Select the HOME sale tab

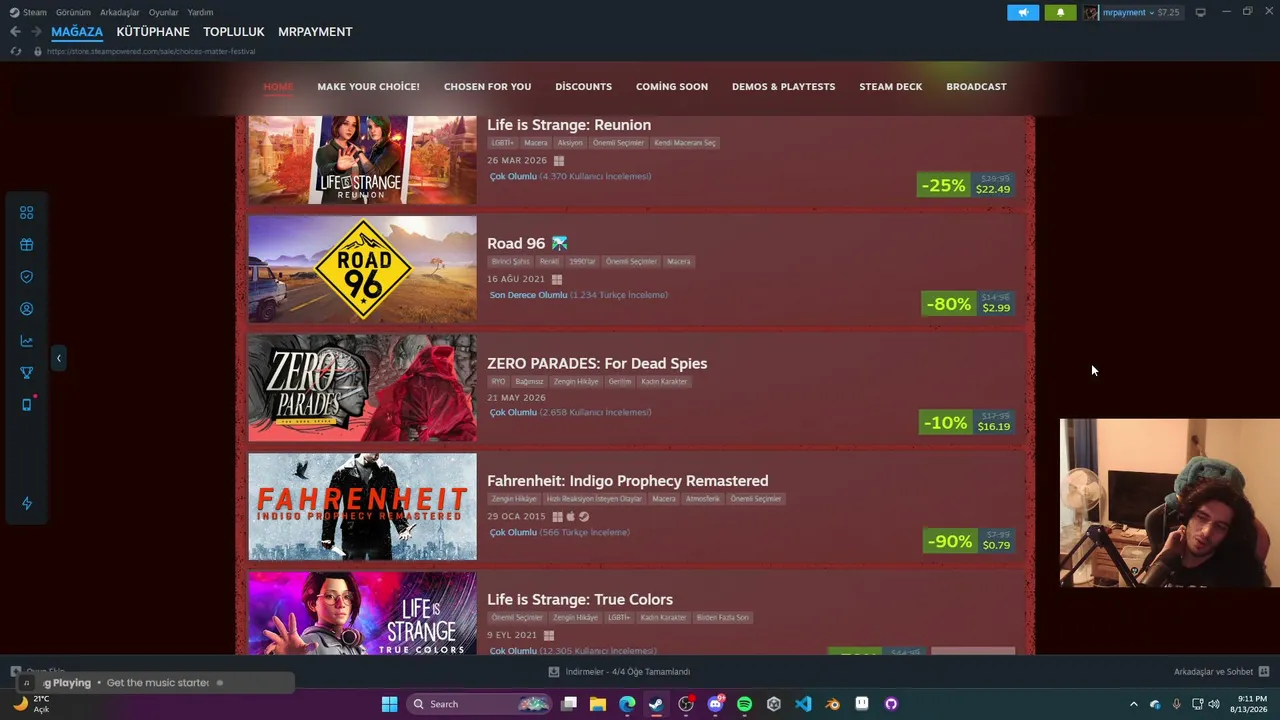pos(278,86)
